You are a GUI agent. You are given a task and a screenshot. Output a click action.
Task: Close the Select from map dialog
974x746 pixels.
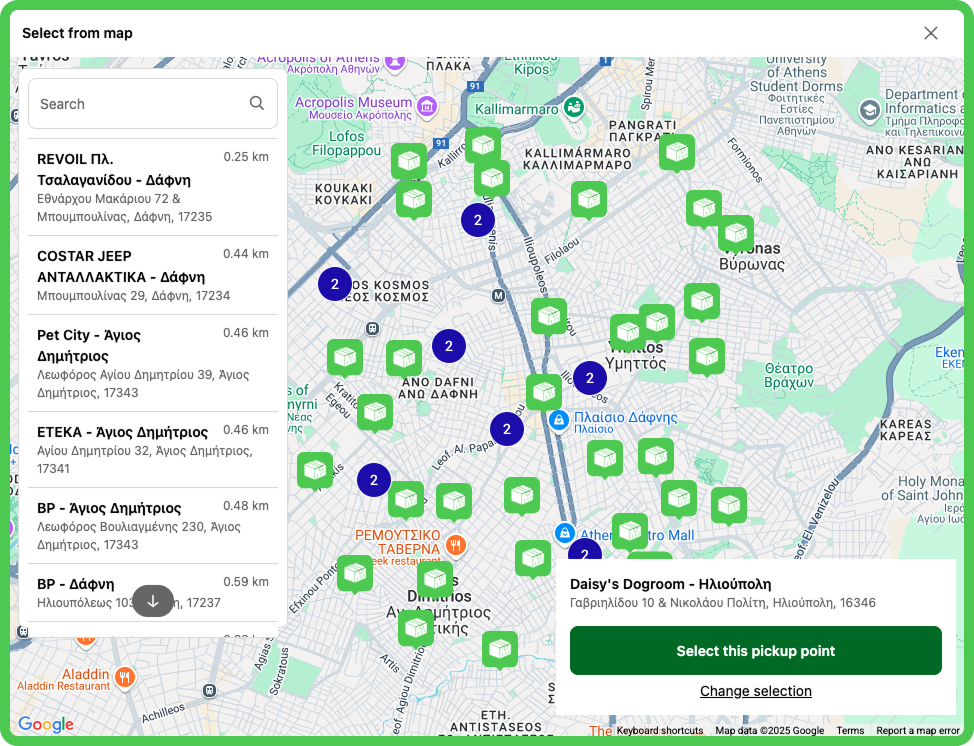point(931,33)
